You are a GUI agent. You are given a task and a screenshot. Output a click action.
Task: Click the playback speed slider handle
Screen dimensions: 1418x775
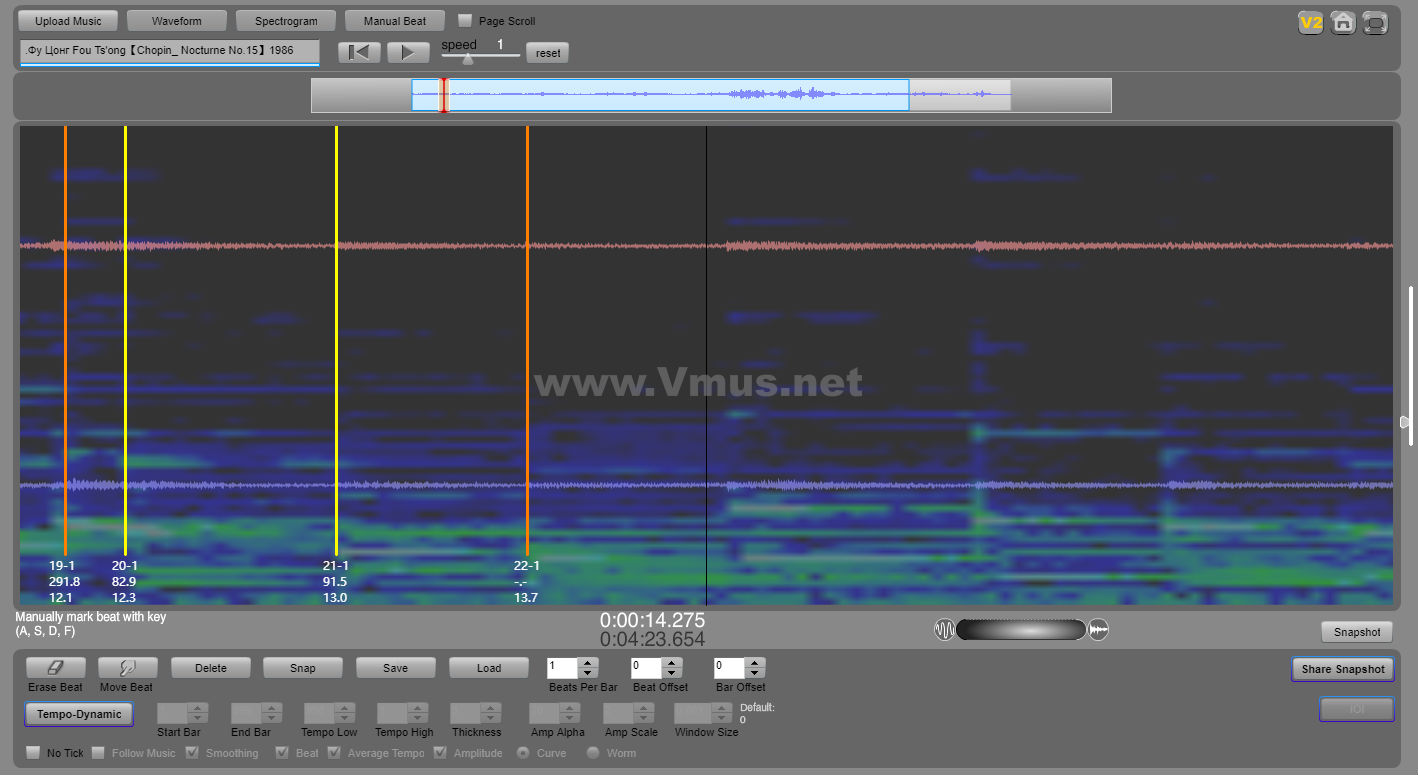click(x=467, y=59)
